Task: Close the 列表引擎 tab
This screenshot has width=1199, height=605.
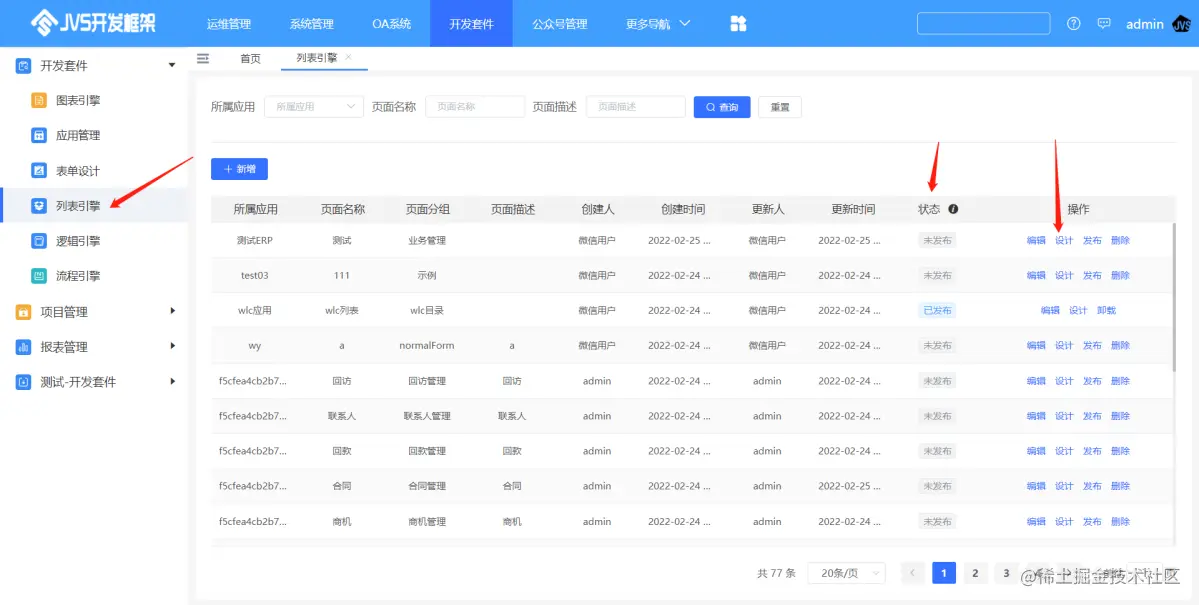Action: pos(349,57)
